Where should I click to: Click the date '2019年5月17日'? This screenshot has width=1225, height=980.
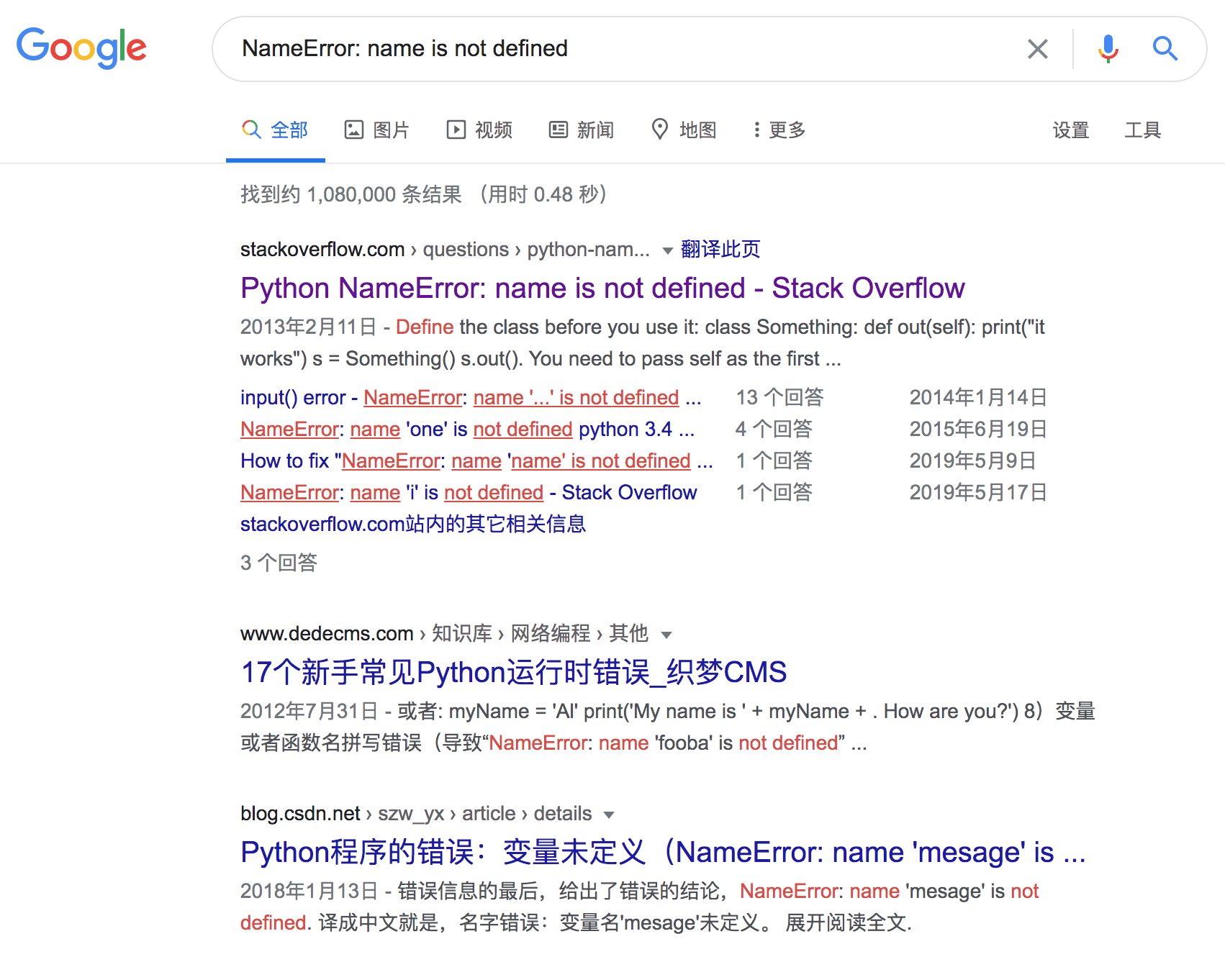(x=978, y=492)
